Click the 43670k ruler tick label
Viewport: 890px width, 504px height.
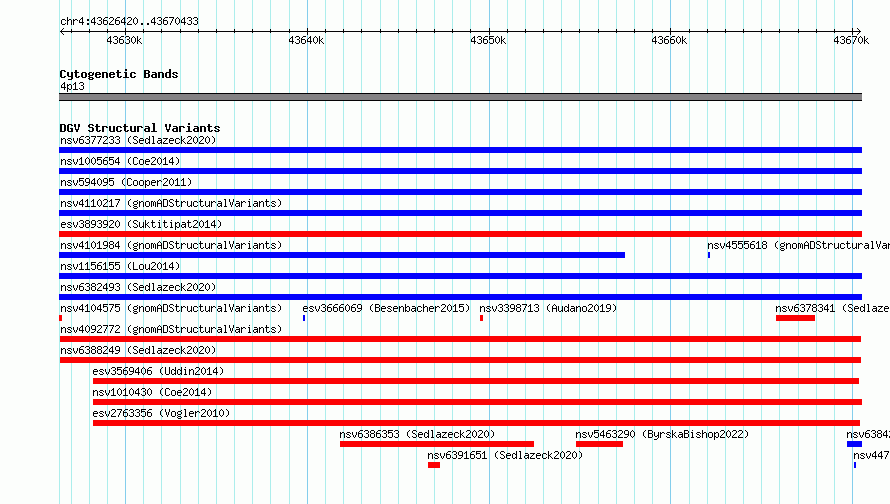coord(851,40)
